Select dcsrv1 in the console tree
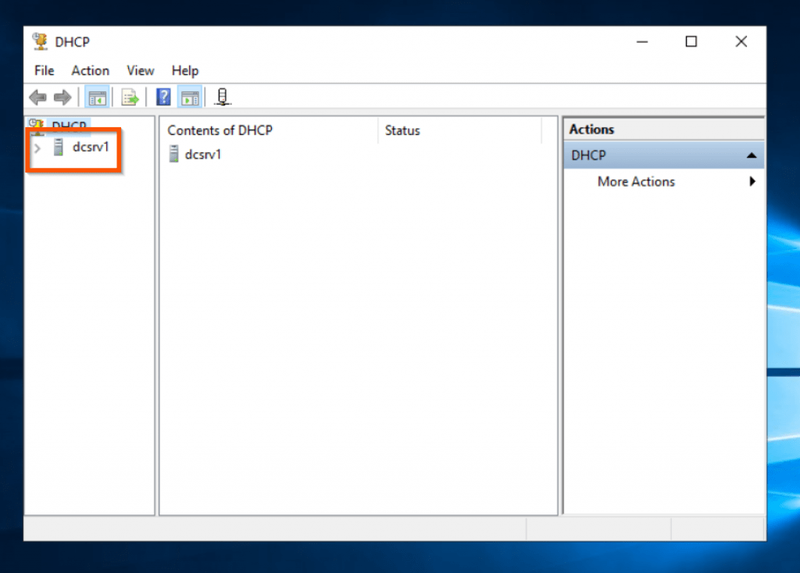This screenshot has height=573, width=800. [x=91, y=147]
